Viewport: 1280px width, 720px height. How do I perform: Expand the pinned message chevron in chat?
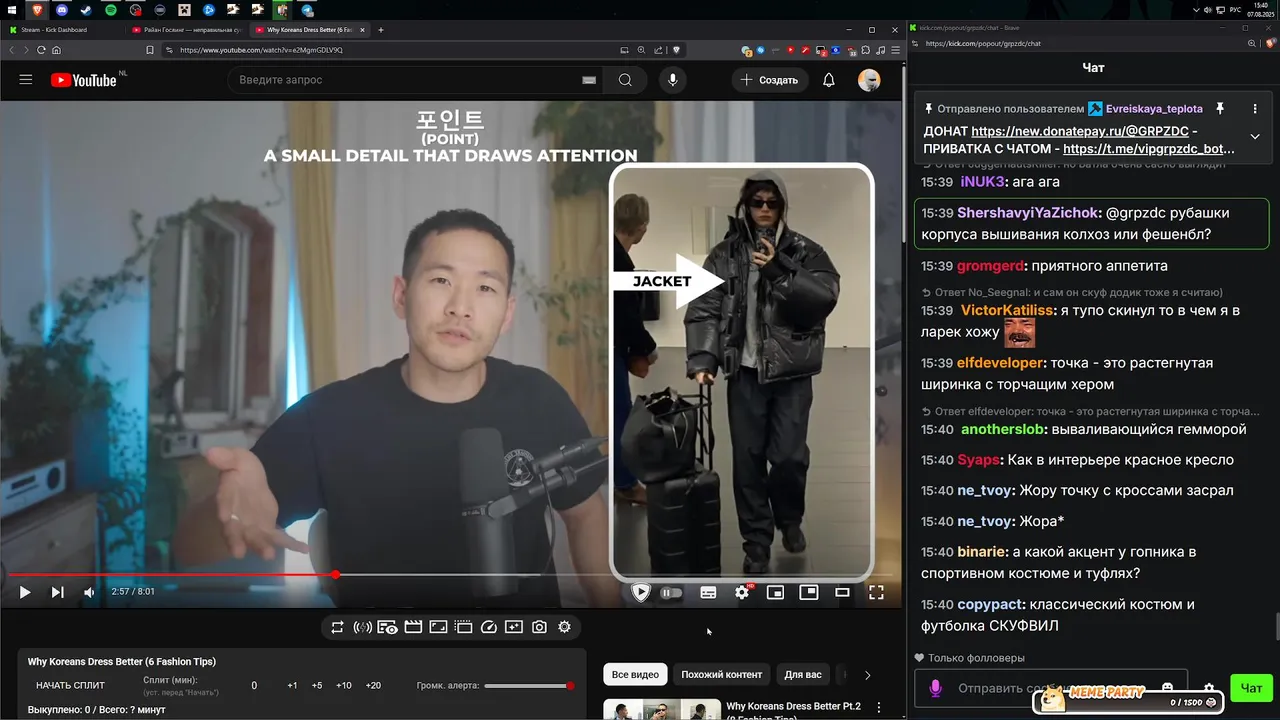(1255, 137)
